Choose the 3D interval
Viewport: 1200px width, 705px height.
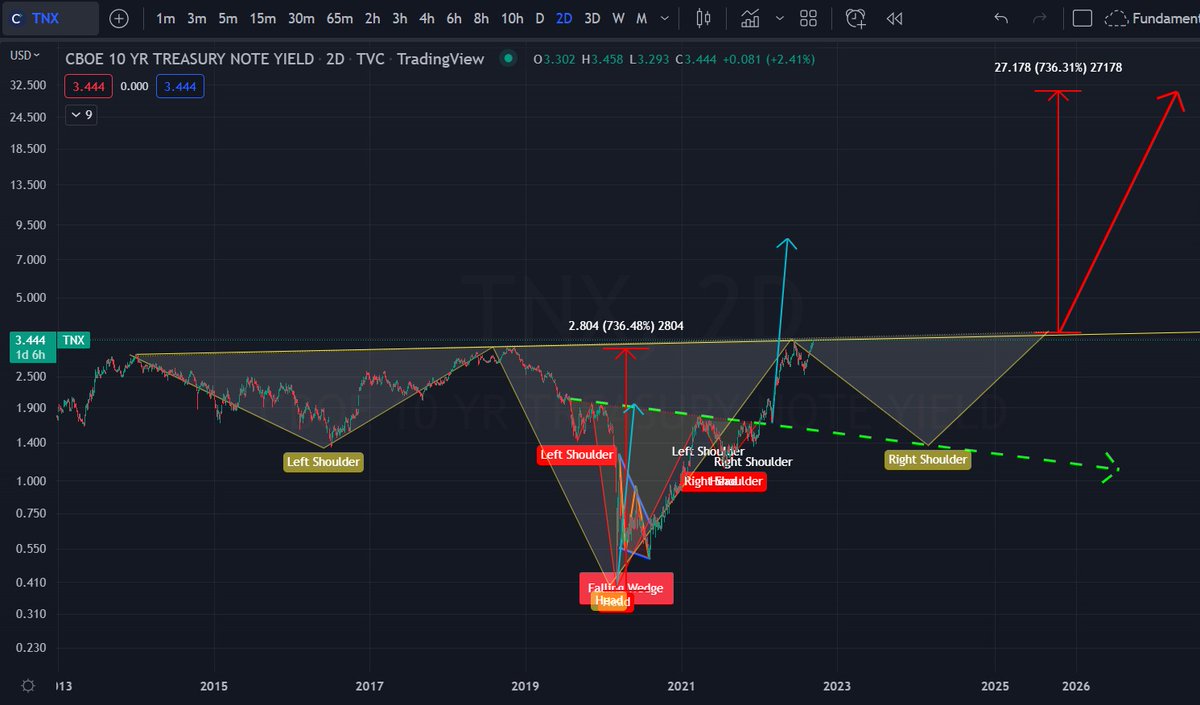[x=592, y=18]
